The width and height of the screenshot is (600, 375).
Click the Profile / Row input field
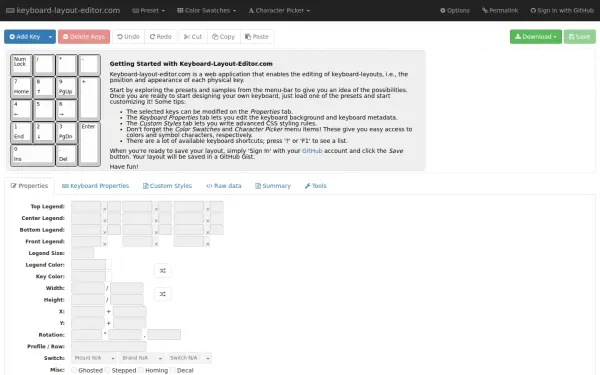pos(109,346)
